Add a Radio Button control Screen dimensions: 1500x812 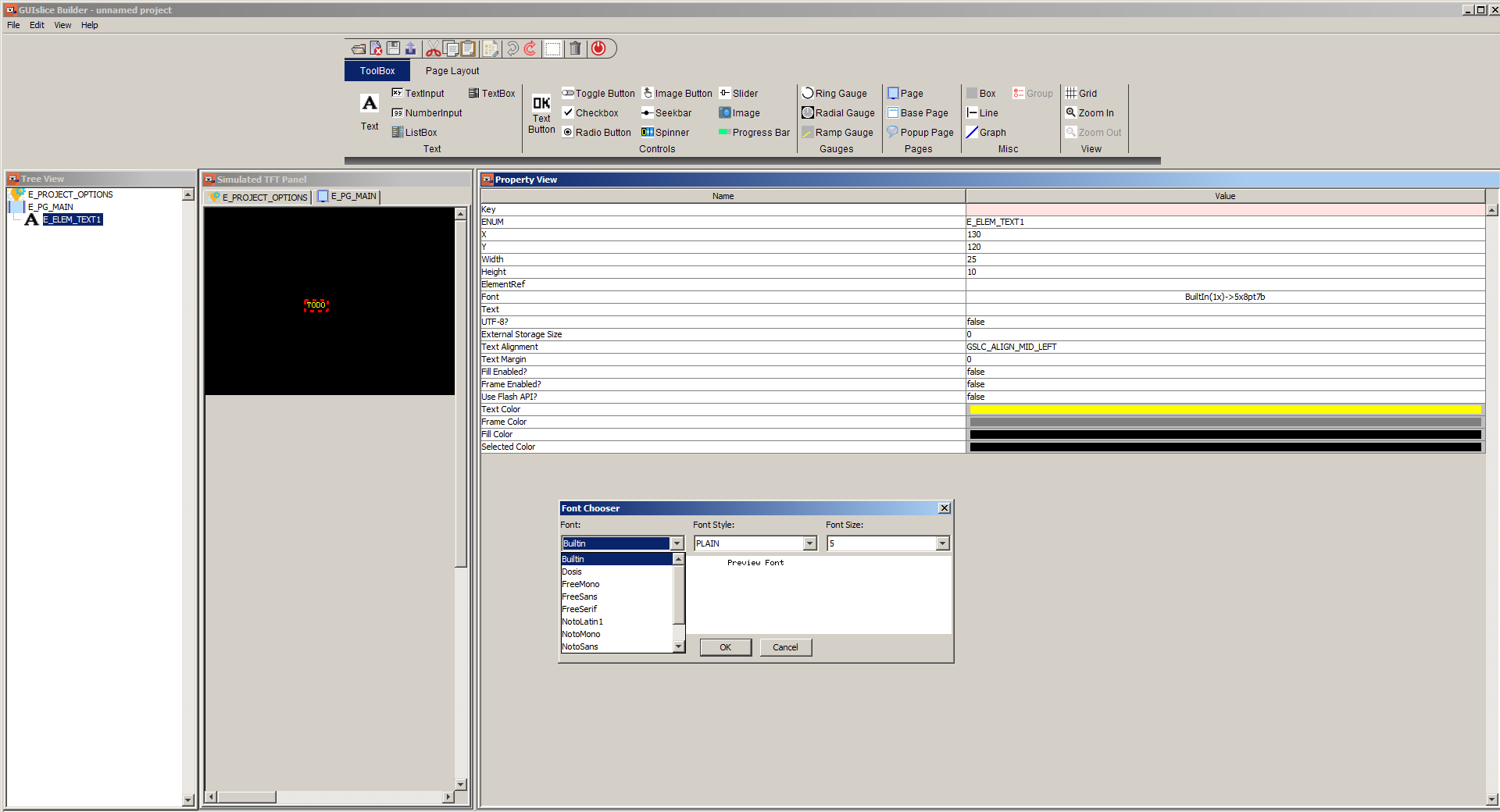[596, 132]
